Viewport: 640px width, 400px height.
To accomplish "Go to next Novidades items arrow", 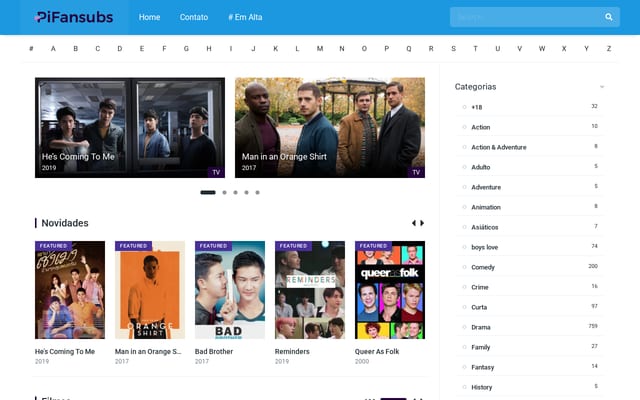I will (422, 223).
